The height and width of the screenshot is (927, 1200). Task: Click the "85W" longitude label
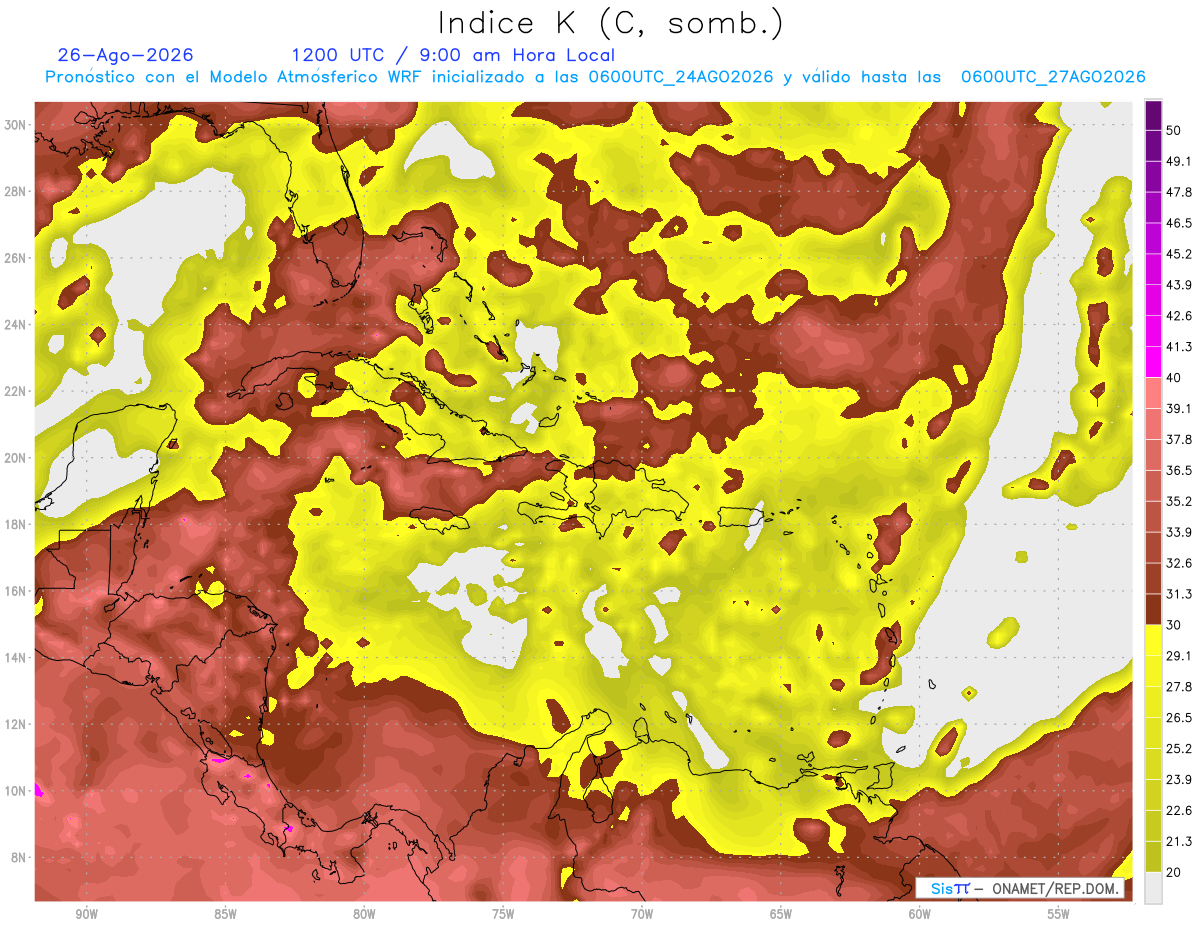225,914
